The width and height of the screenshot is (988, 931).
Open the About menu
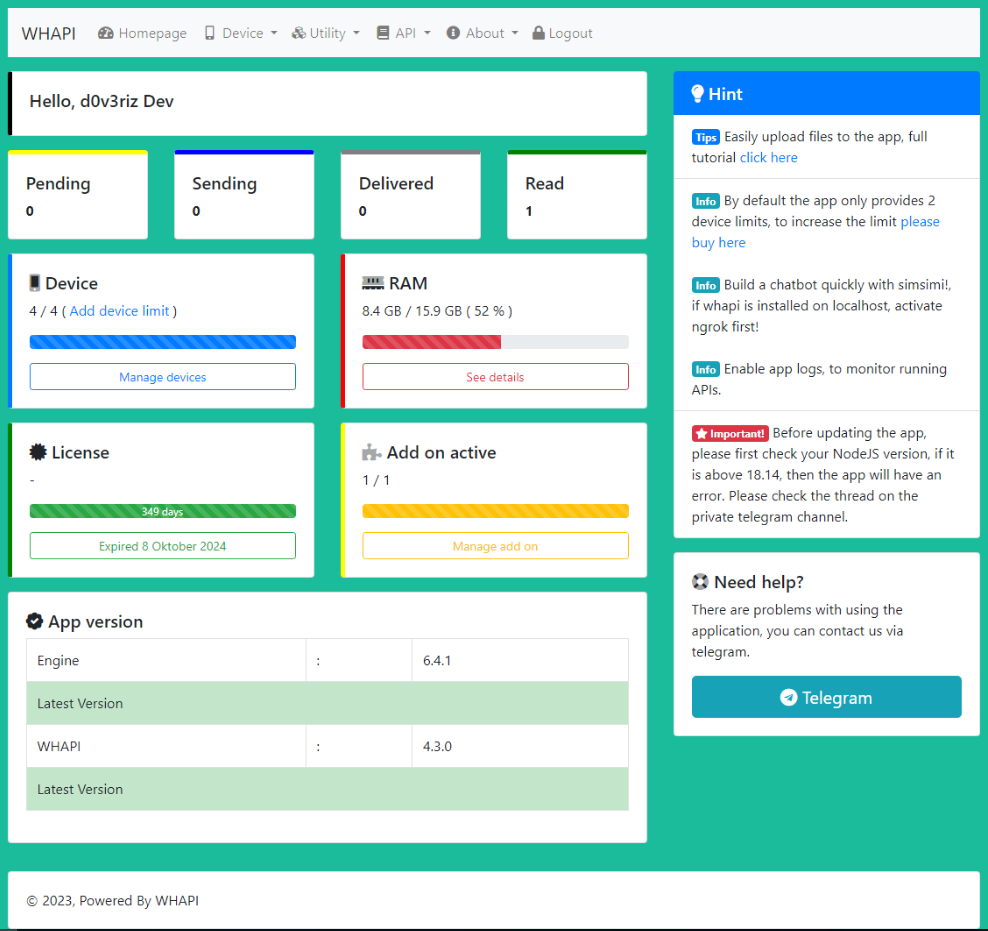click(x=482, y=33)
